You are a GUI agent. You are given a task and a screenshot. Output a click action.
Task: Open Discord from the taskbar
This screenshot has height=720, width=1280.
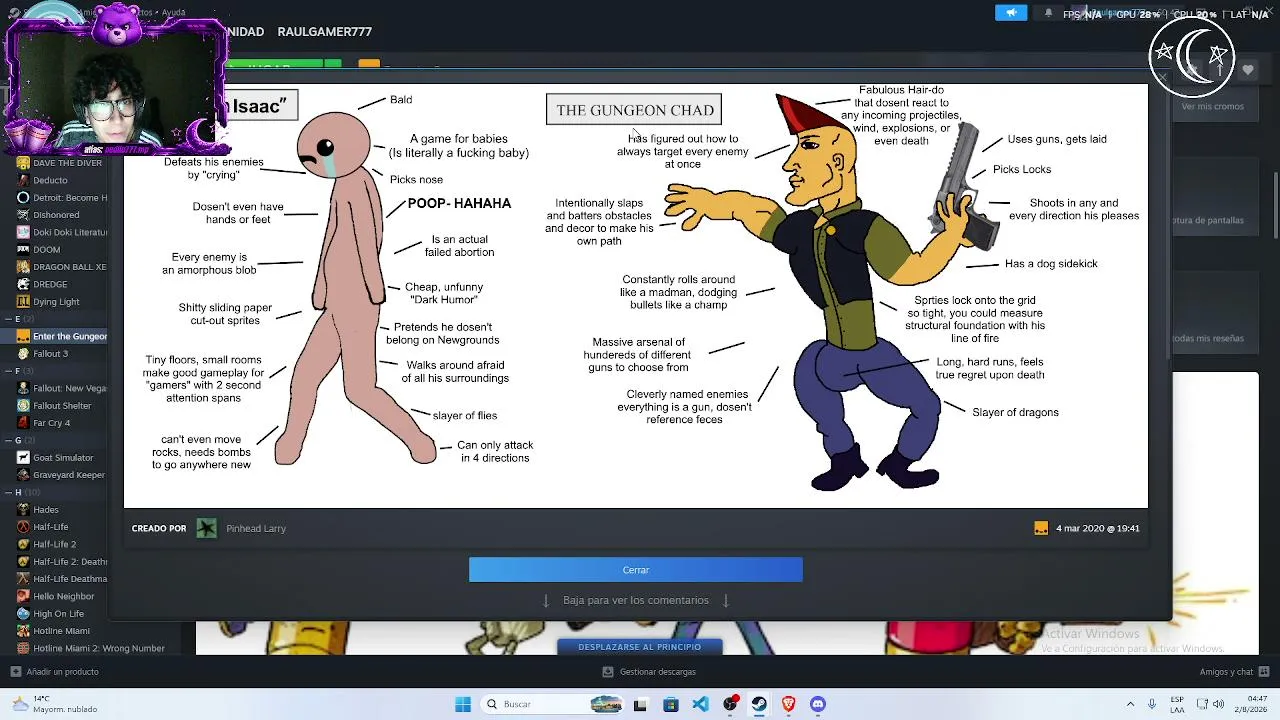tap(818, 704)
